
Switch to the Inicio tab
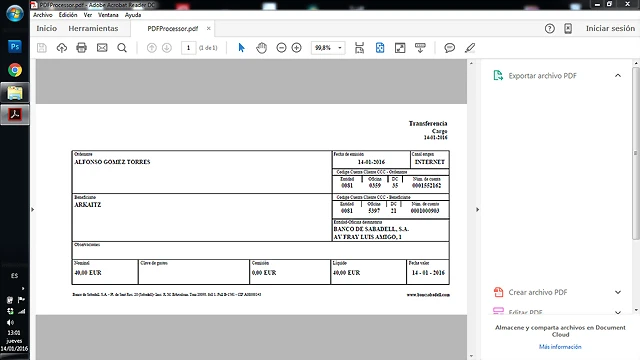[x=47, y=29]
